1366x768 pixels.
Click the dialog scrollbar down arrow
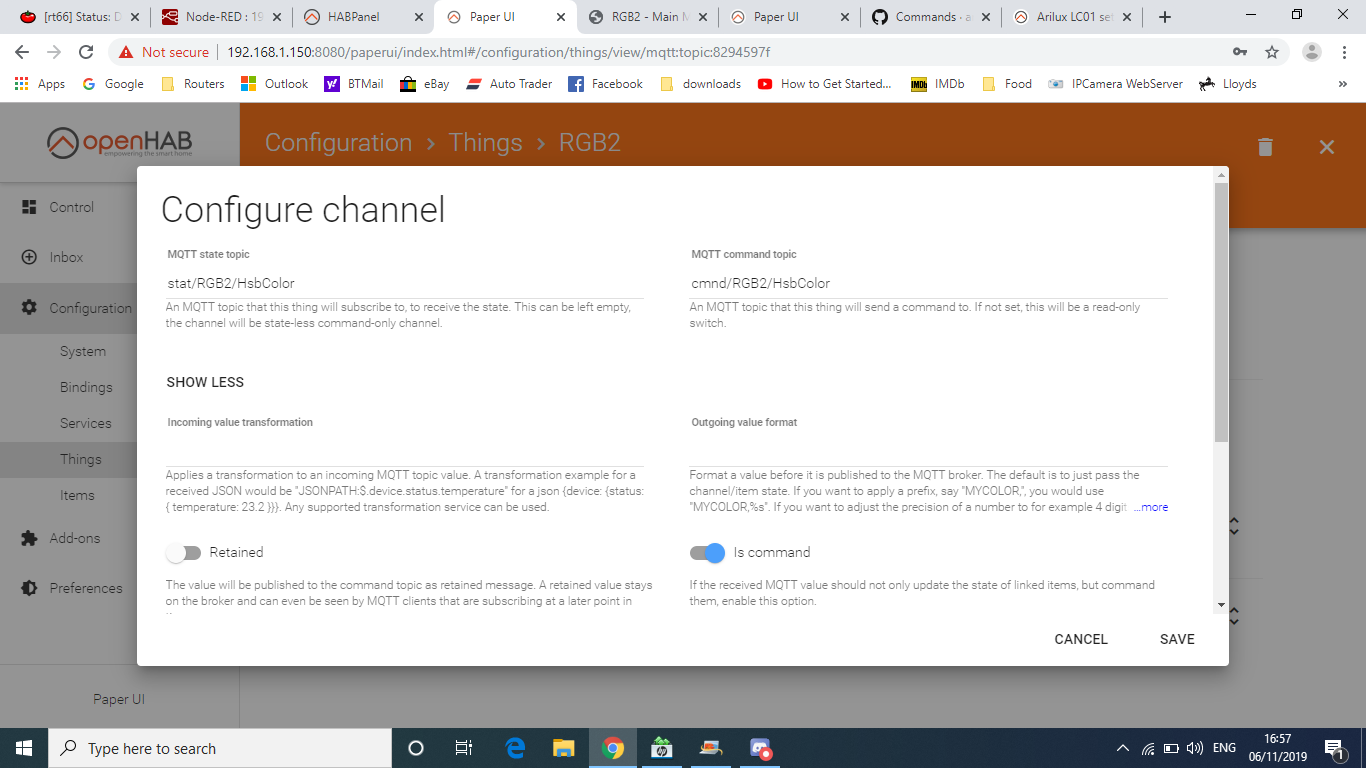pos(1220,605)
